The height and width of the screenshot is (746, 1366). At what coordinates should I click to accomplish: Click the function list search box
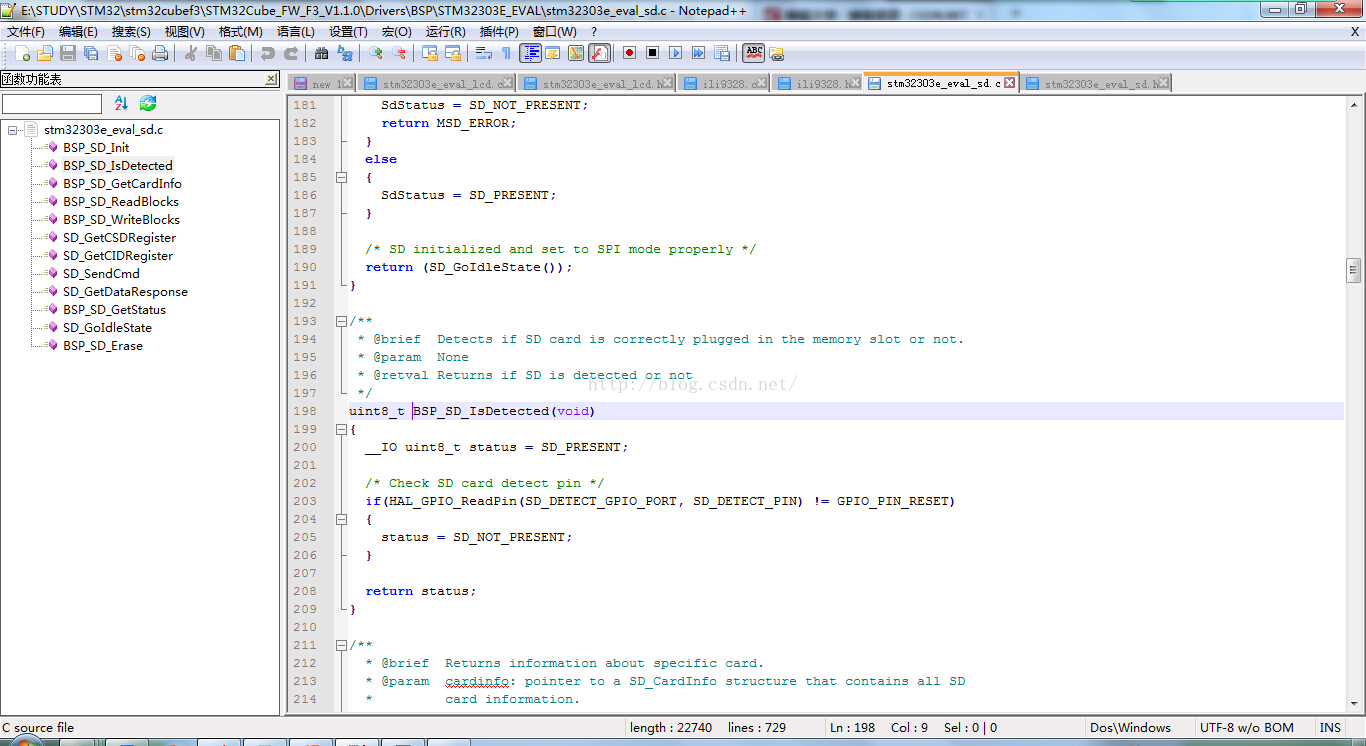(52, 104)
